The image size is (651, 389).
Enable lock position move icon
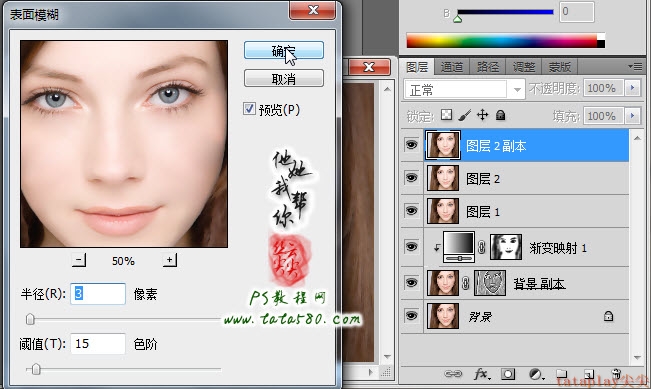(482, 115)
